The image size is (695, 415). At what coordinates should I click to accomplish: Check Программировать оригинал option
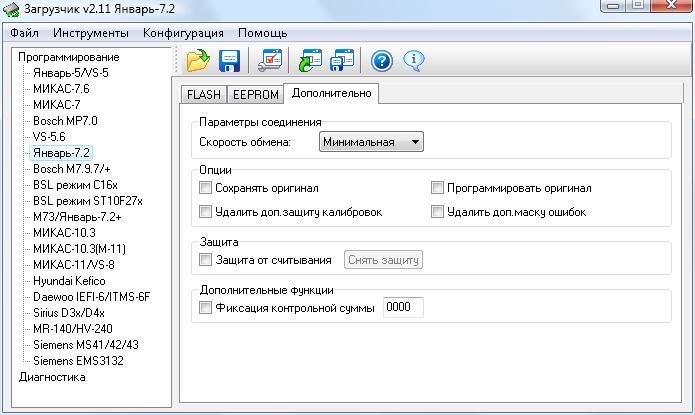437,188
